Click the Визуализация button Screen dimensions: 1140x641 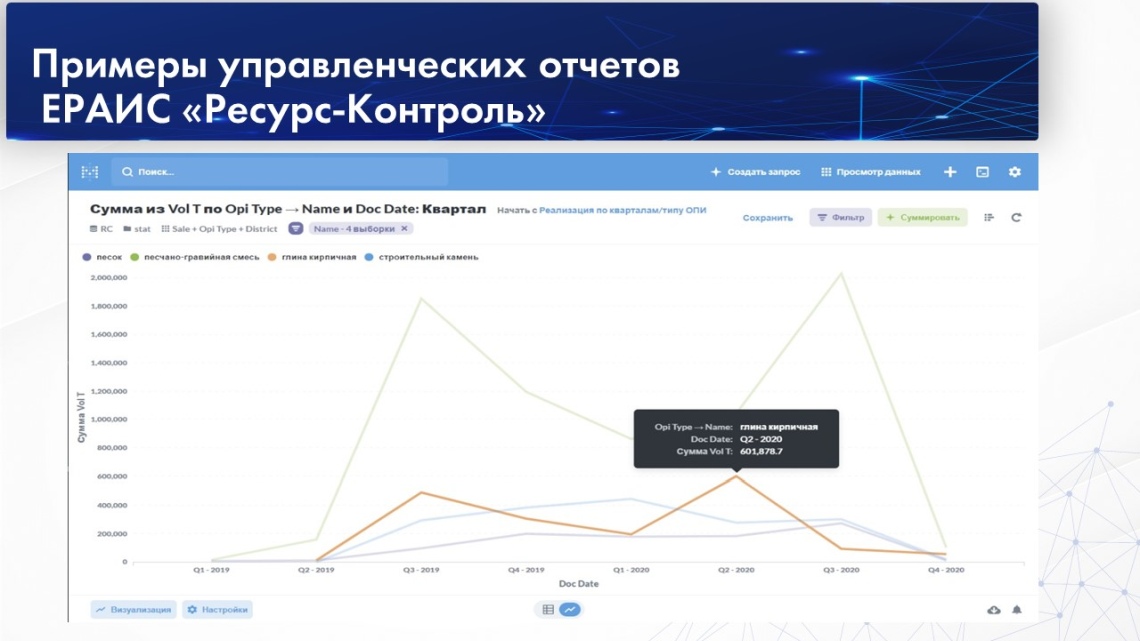tap(133, 609)
